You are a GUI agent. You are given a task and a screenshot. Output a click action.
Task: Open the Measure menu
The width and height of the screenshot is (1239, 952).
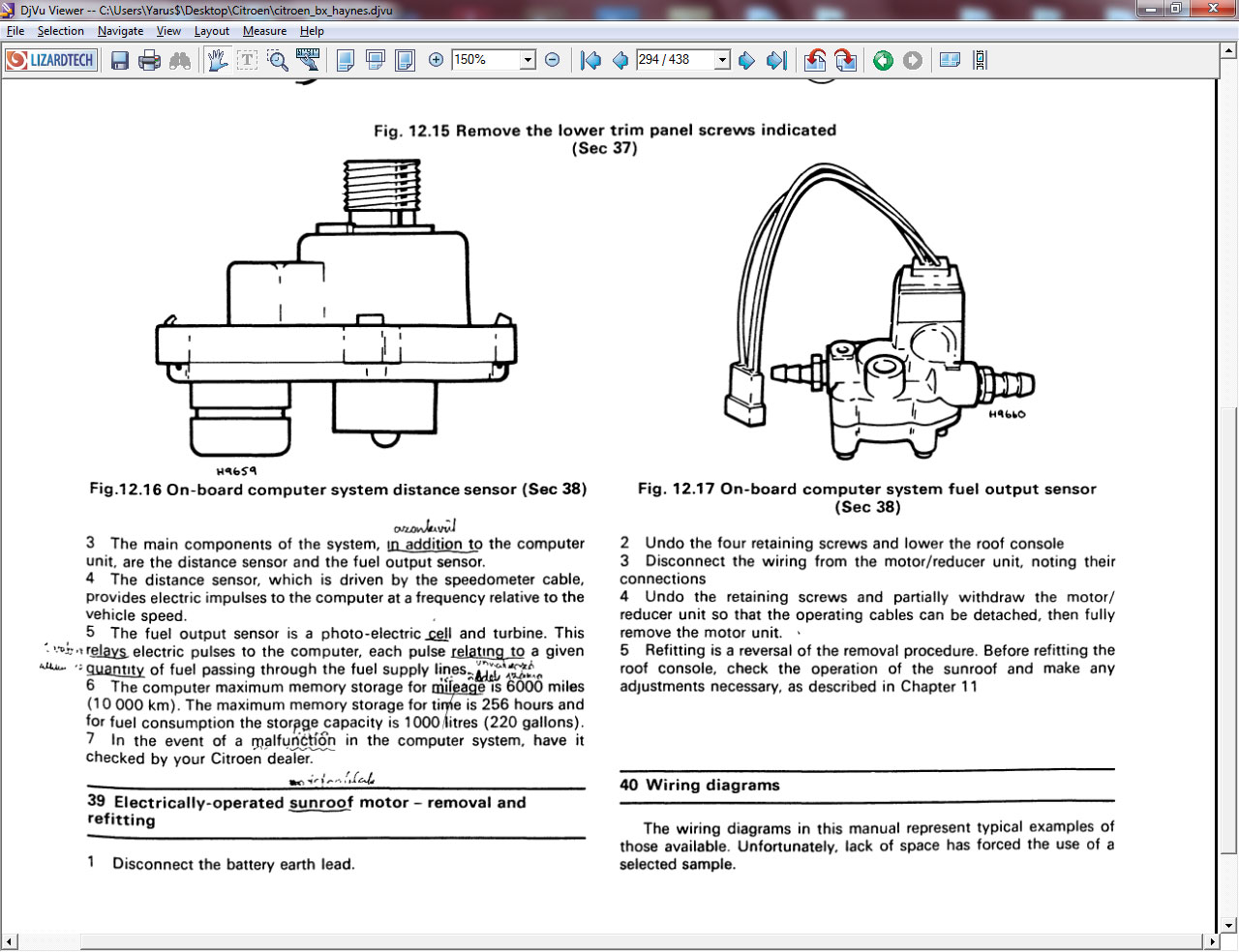click(x=264, y=31)
